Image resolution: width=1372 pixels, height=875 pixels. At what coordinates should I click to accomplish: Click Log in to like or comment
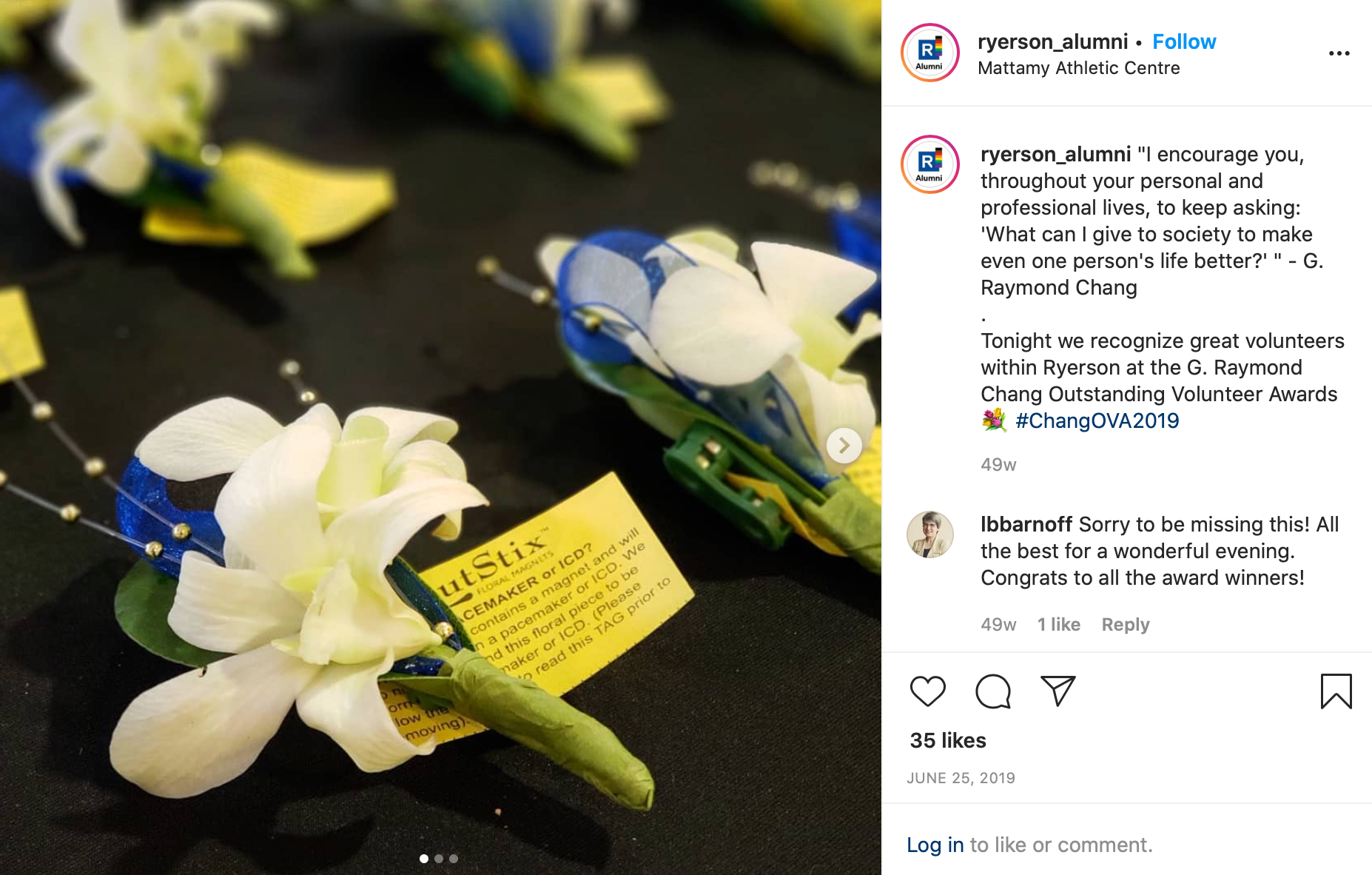click(x=935, y=845)
